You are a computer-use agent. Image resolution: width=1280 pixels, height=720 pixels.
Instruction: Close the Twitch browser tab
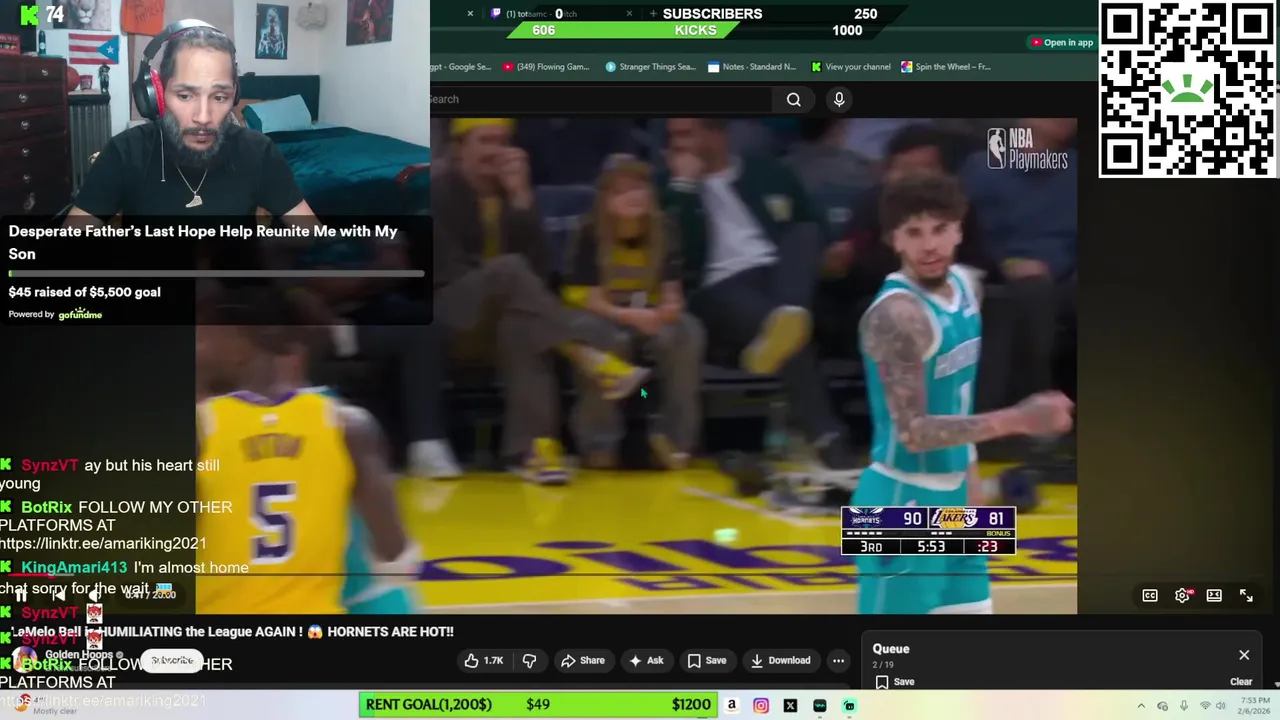[629, 13]
